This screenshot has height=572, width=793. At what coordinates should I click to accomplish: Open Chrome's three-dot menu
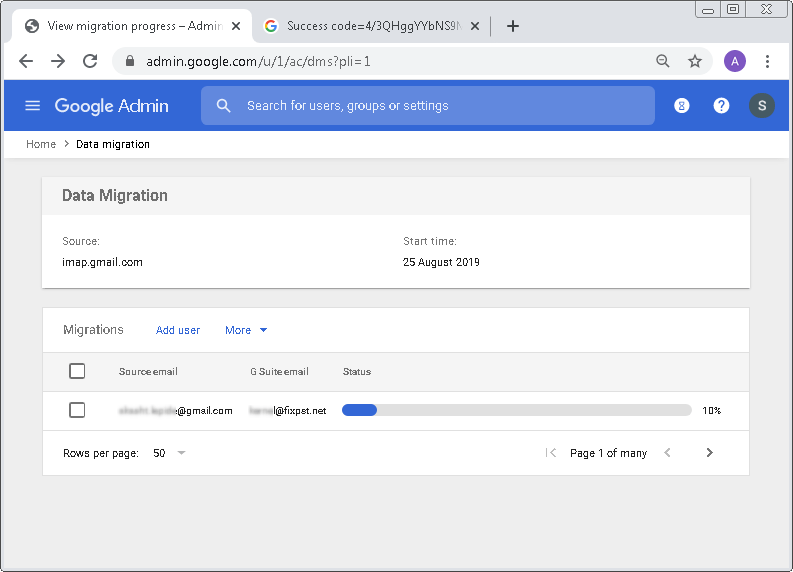[767, 61]
